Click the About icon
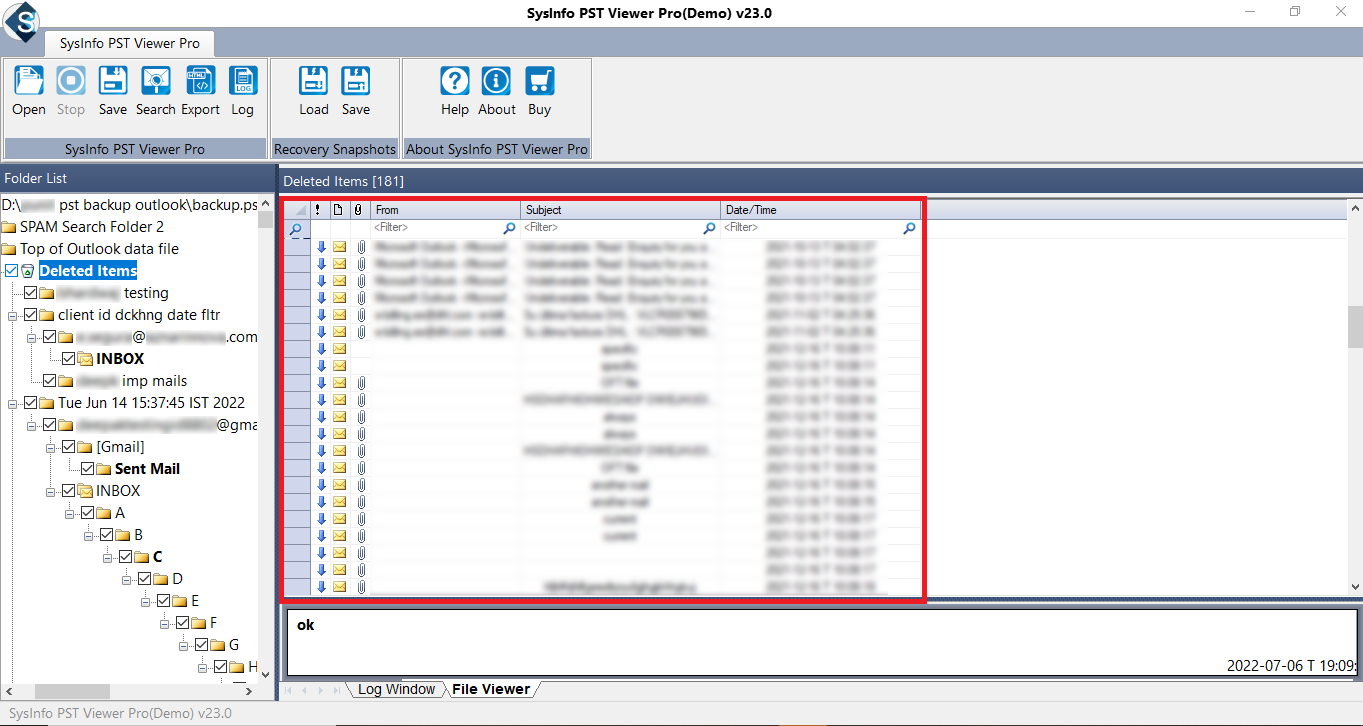This screenshot has height=726, width=1363. [x=497, y=81]
